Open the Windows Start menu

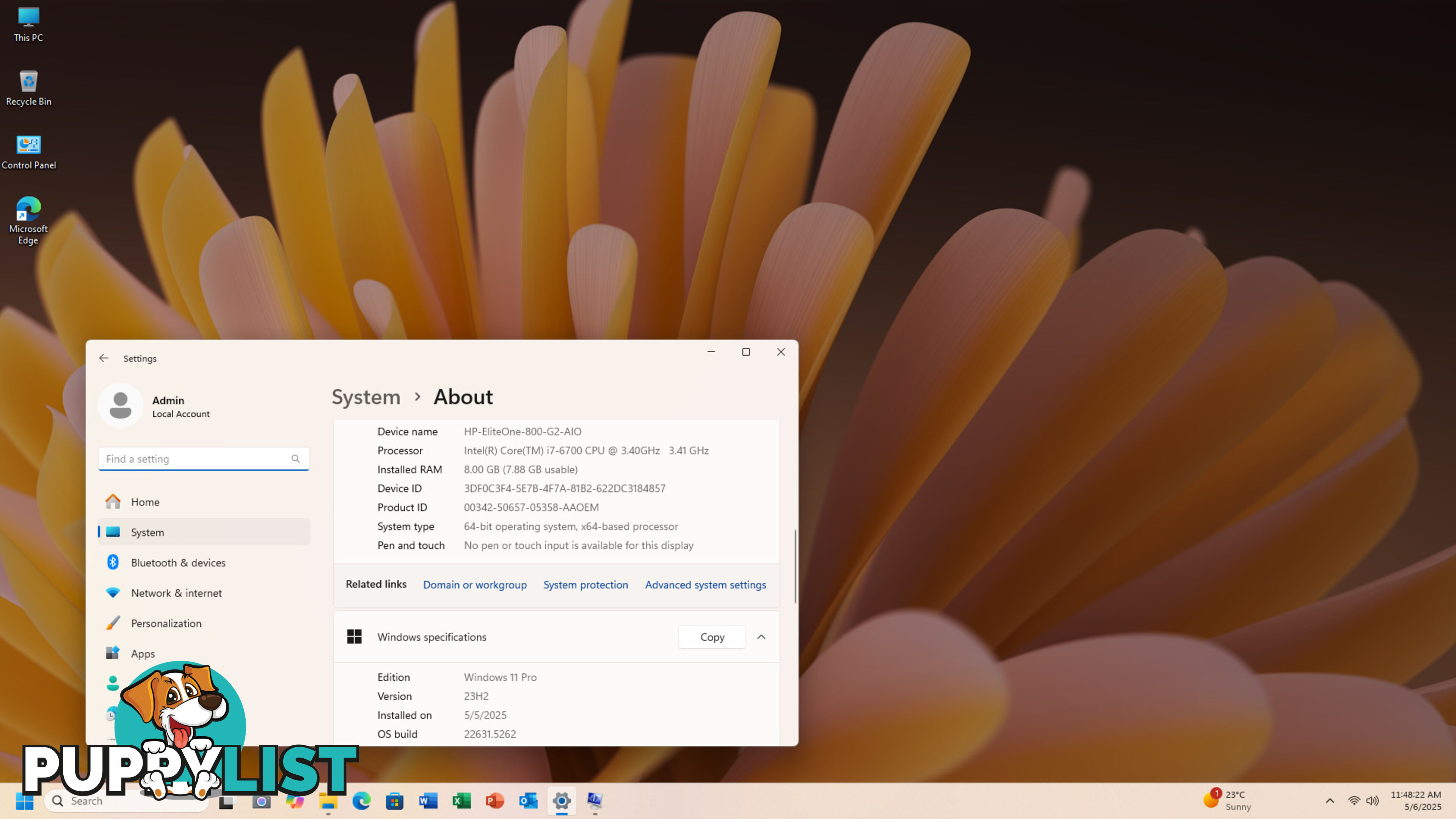pyautogui.click(x=24, y=800)
